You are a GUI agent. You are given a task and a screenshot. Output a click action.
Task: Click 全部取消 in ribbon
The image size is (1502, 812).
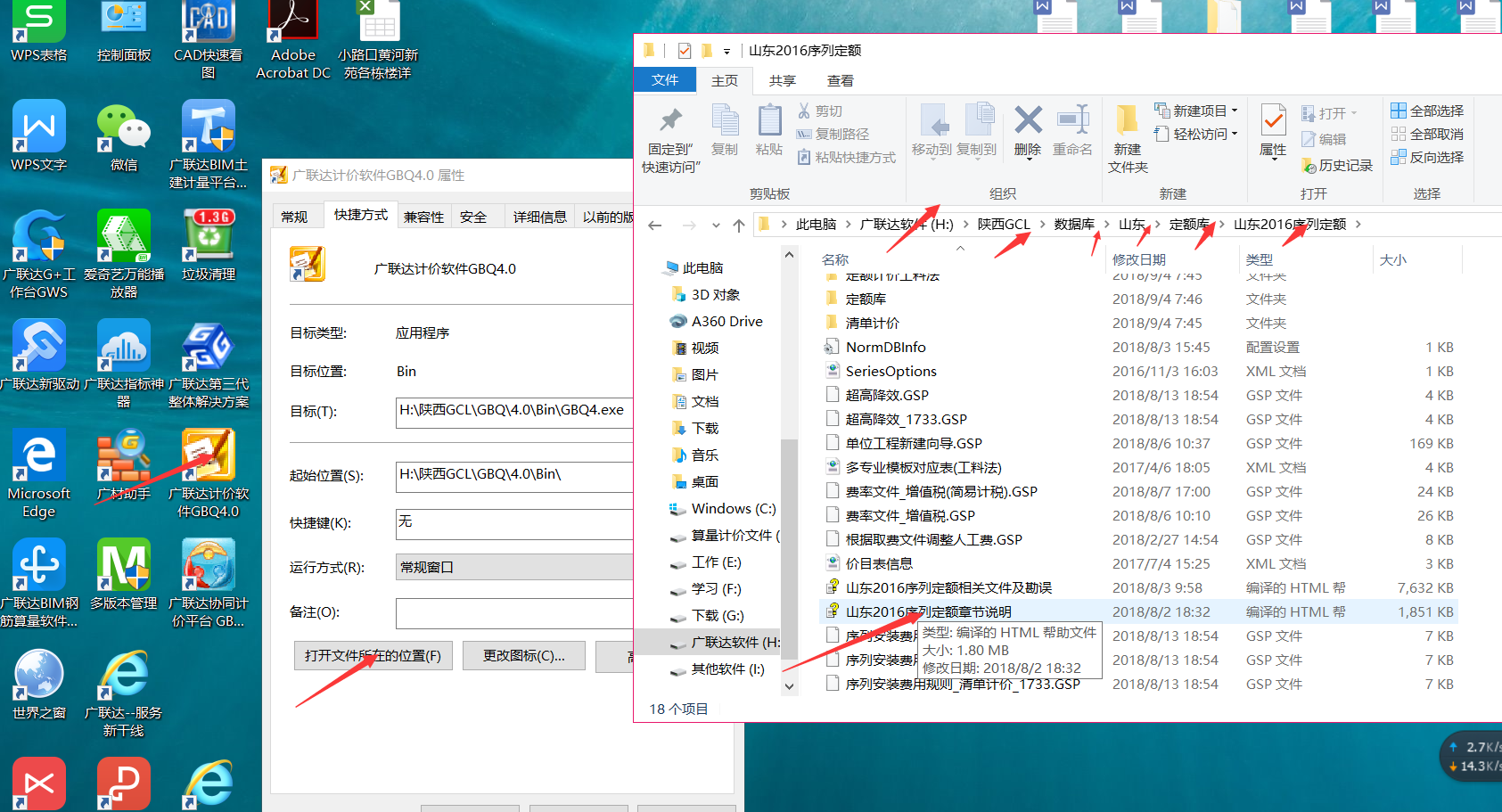pyautogui.click(x=1427, y=134)
